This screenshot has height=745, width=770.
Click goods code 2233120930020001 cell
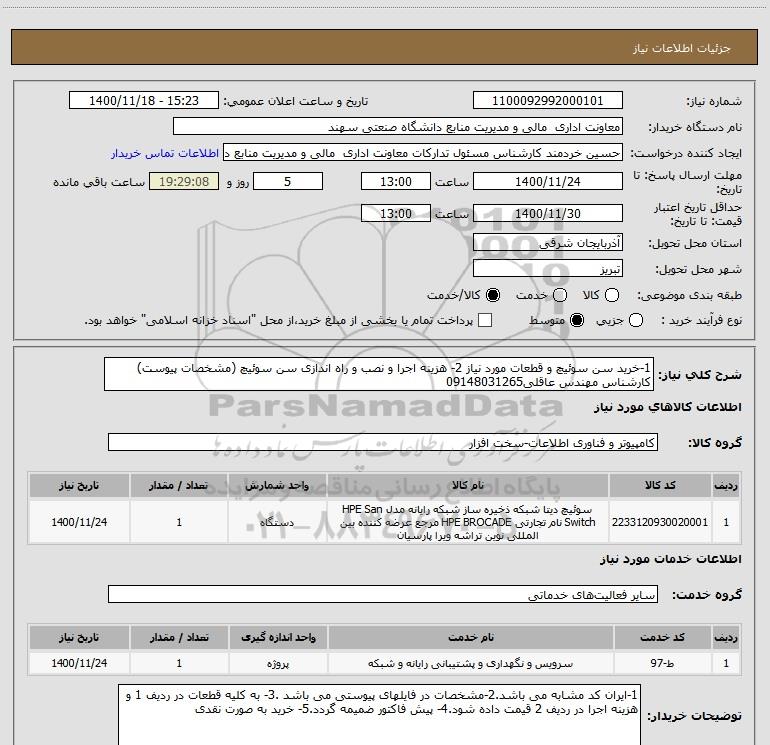pos(660,522)
